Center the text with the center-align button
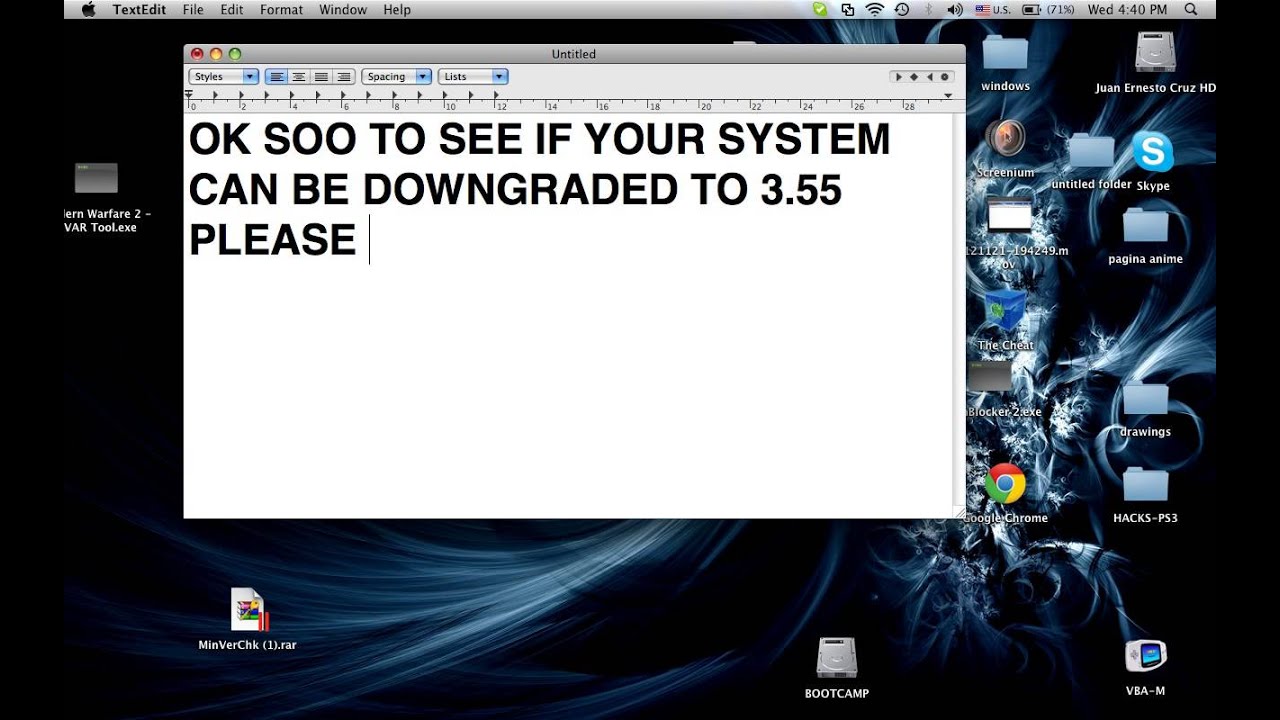Viewport: 1280px width, 720px height. tap(298, 77)
